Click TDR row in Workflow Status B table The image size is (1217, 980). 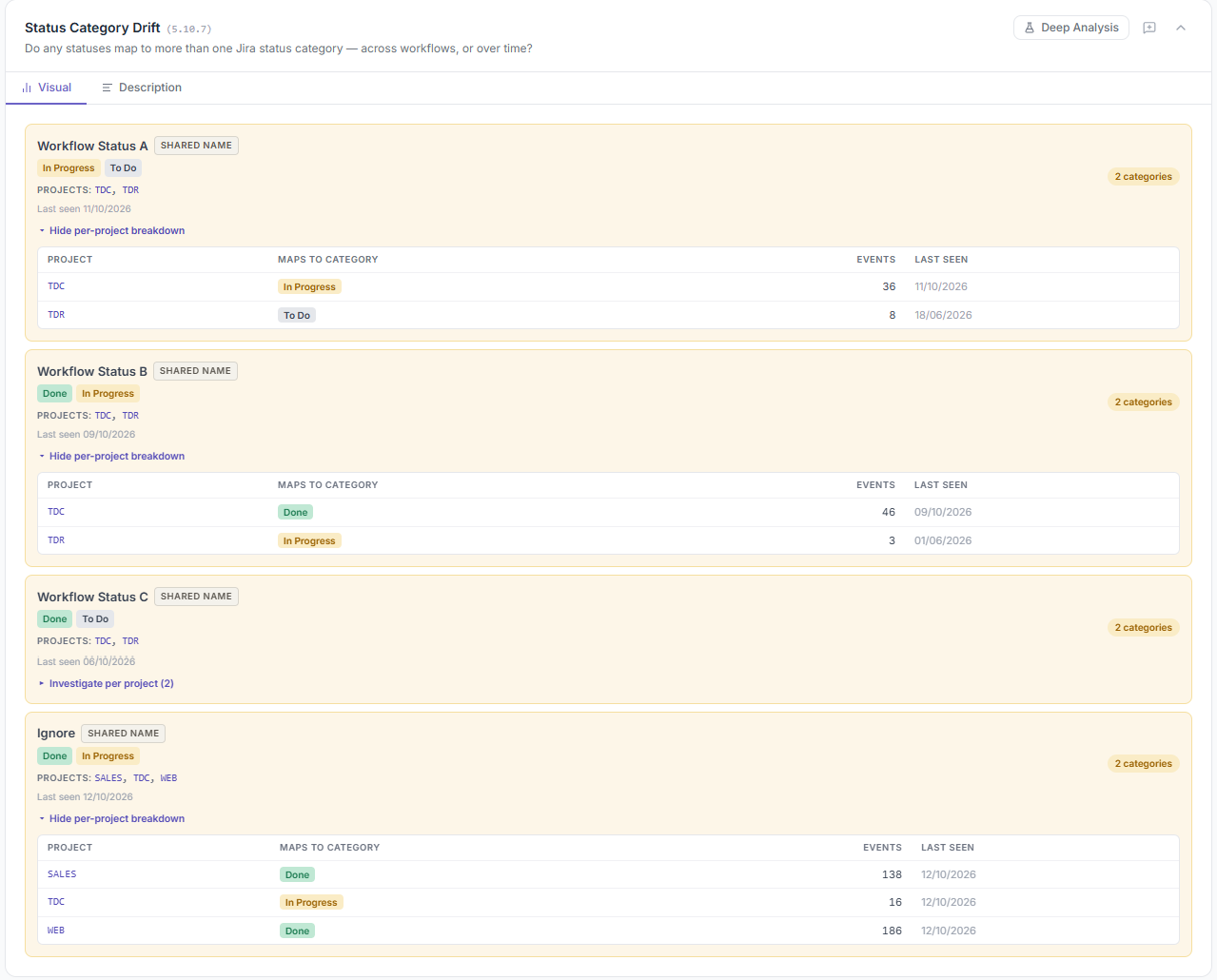tap(608, 540)
